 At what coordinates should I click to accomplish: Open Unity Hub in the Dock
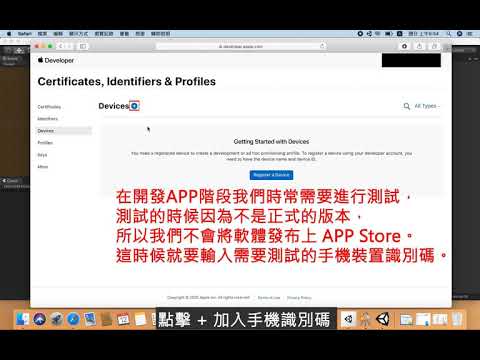(x=348, y=319)
